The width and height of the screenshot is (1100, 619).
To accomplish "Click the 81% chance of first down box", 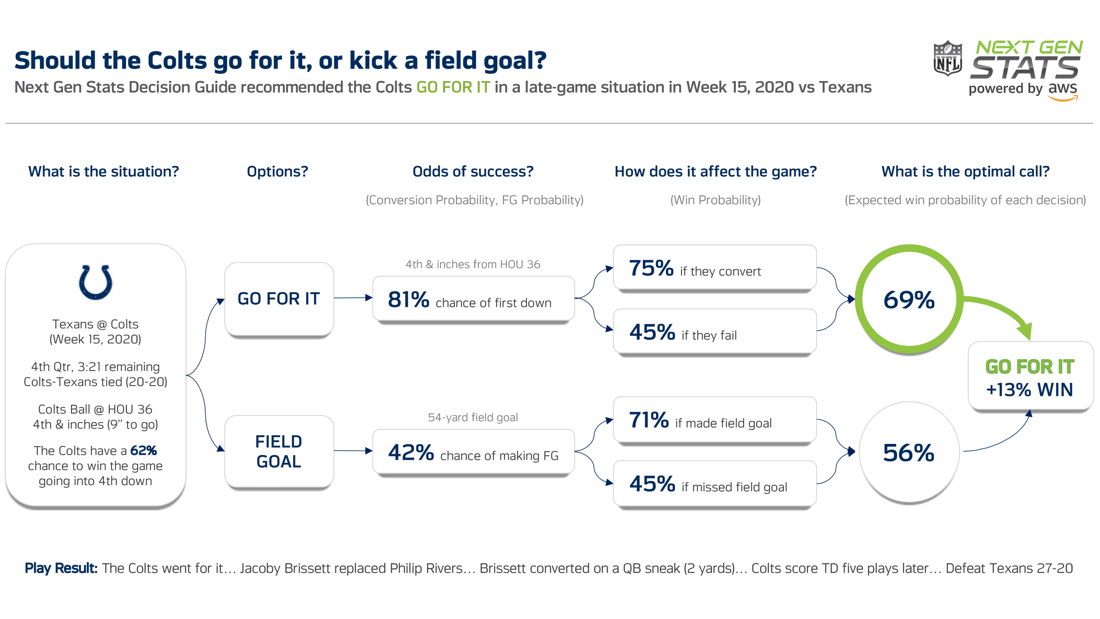I will (x=473, y=300).
